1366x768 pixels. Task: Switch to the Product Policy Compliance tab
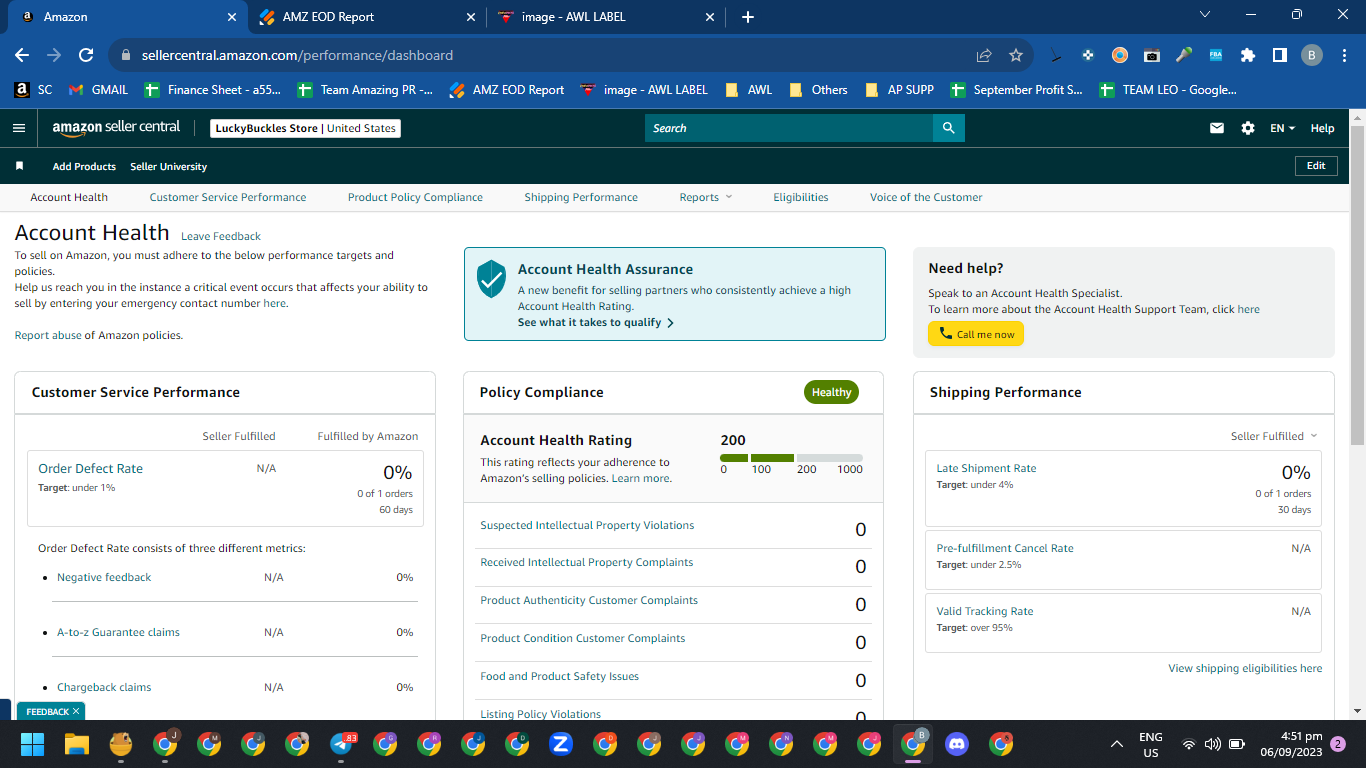click(415, 197)
